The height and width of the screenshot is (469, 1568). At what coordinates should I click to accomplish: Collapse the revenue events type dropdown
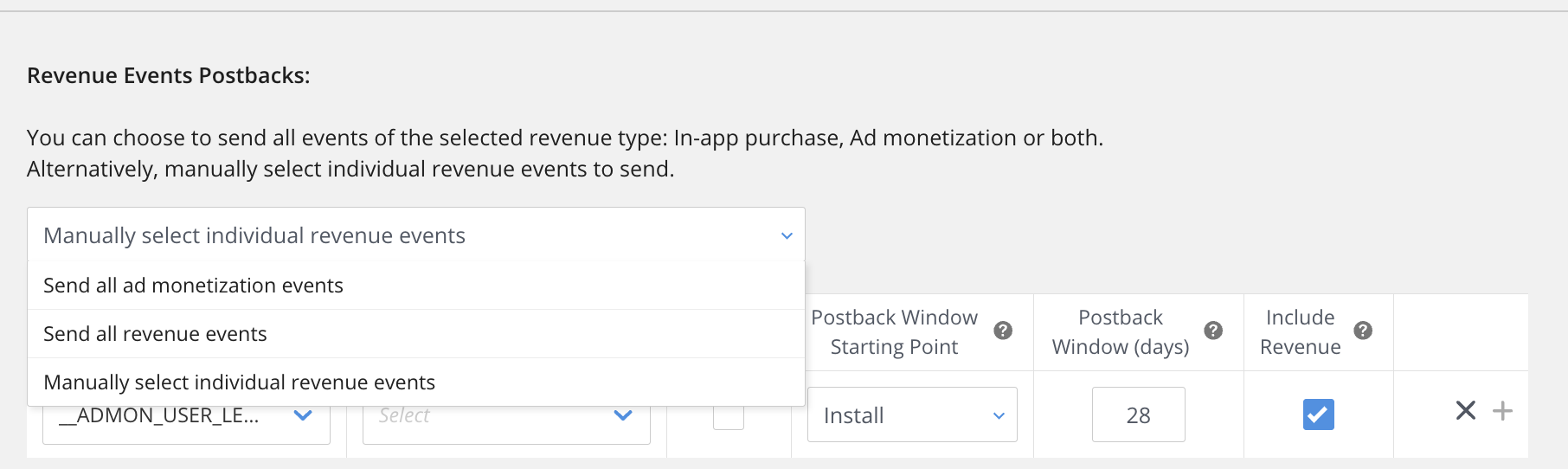point(786,235)
